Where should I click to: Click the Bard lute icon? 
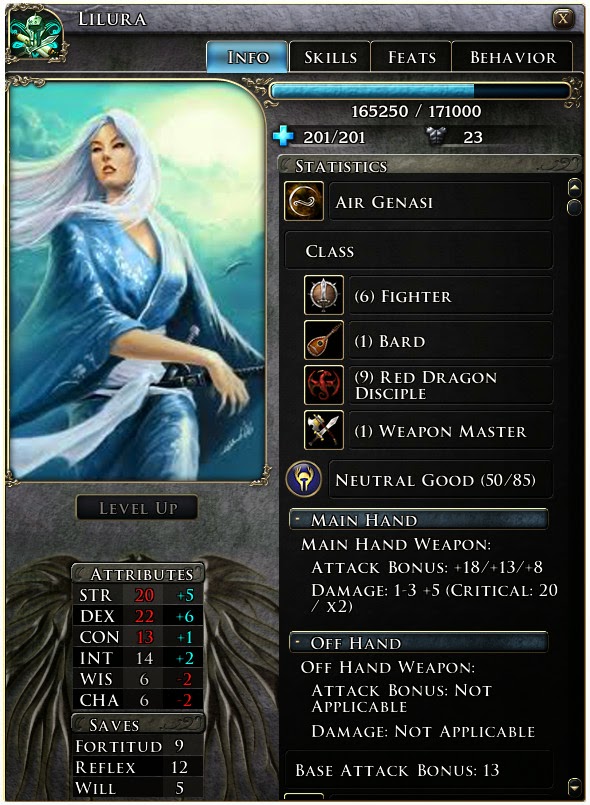pos(323,340)
